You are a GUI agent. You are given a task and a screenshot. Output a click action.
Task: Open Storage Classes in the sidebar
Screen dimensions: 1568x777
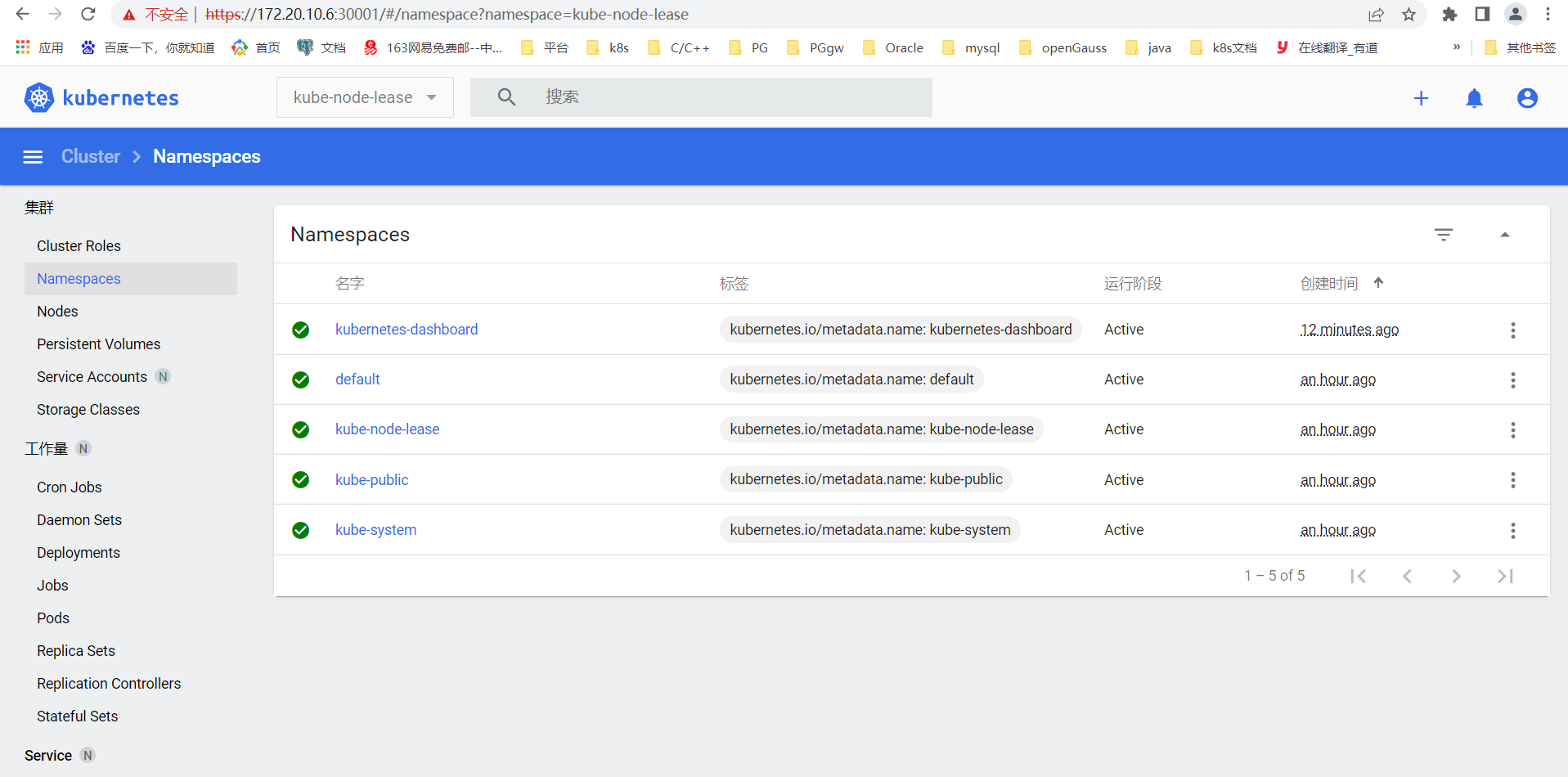[x=88, y=410]
